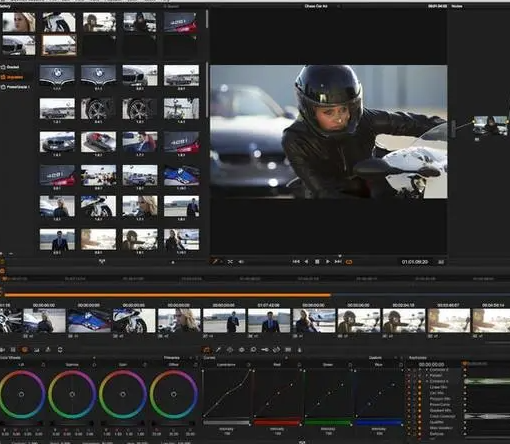The image size is (510, 444).
Task: Click the orange mini-timeline progress bar
Action: tap(168, 295)
